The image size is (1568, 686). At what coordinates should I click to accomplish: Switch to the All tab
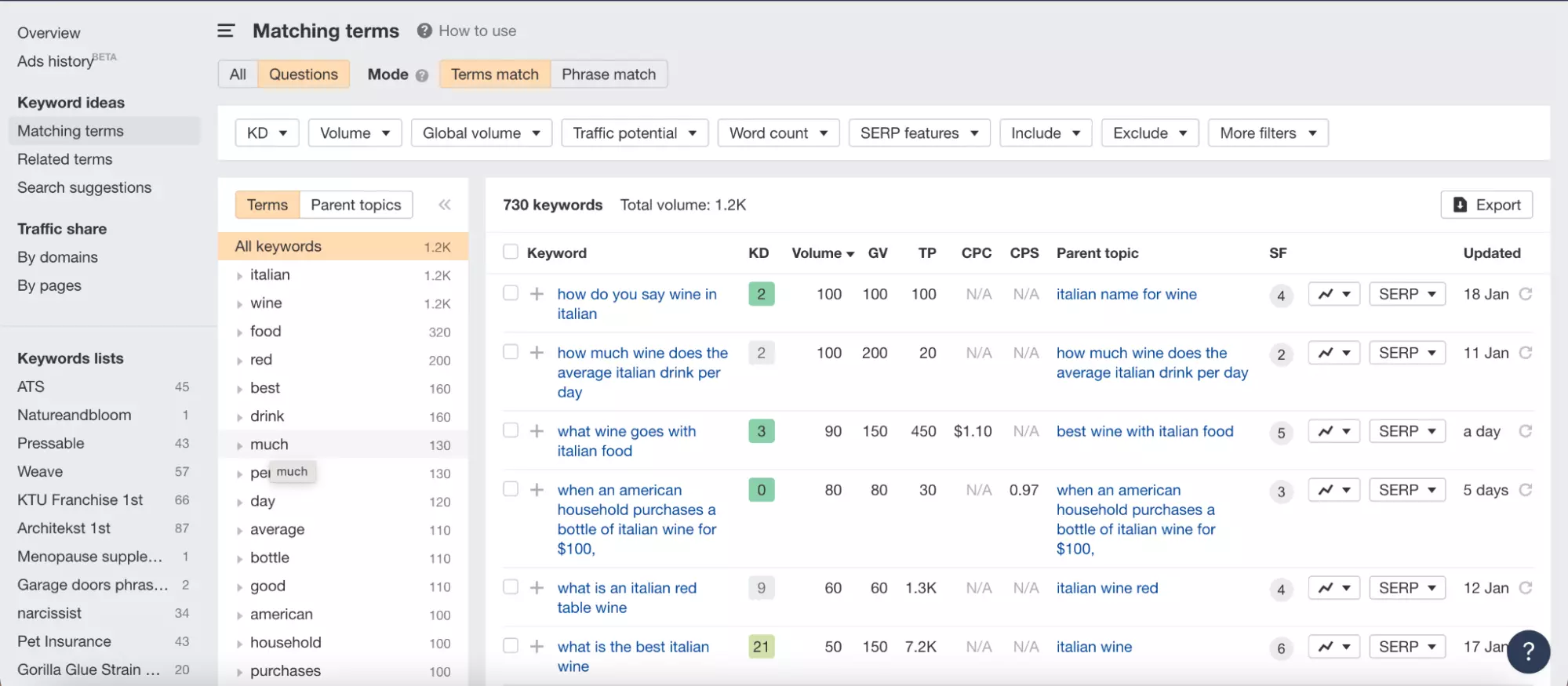pos(238,74)
